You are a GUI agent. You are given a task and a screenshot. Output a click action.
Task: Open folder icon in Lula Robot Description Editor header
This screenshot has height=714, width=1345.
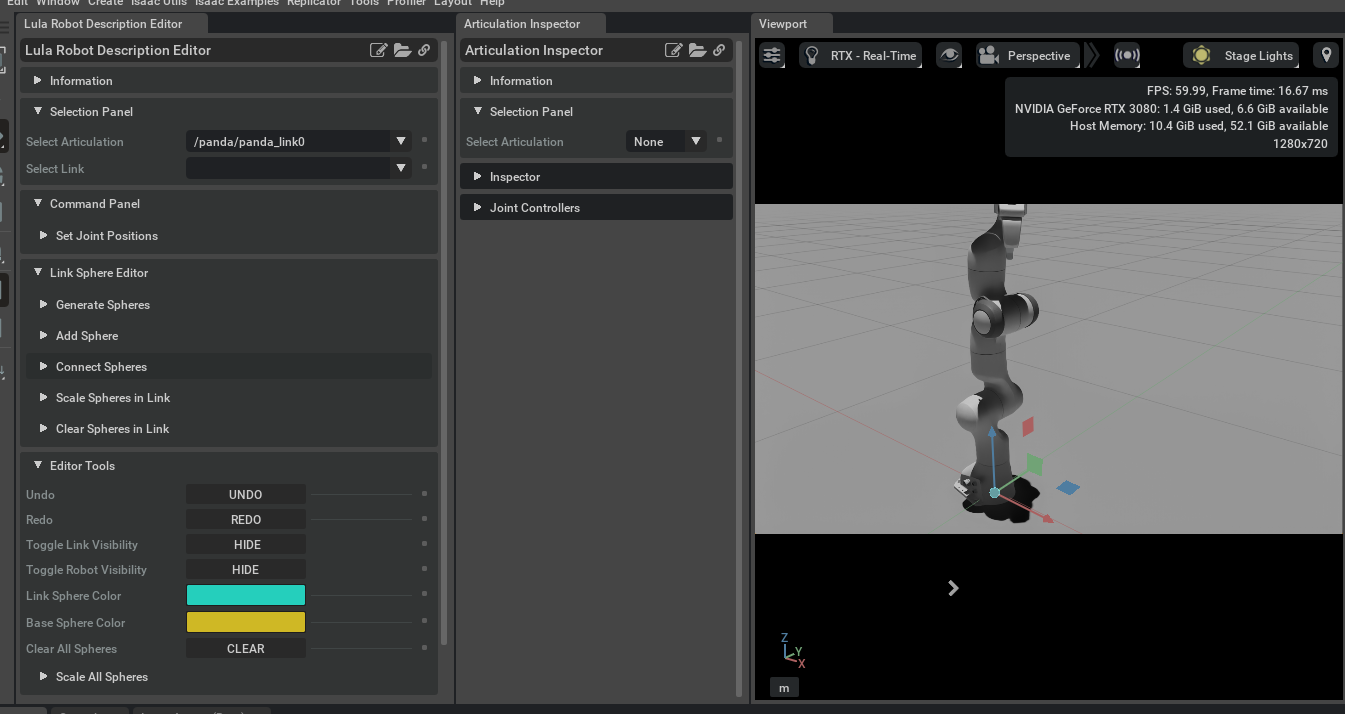(x=402, y=50)
